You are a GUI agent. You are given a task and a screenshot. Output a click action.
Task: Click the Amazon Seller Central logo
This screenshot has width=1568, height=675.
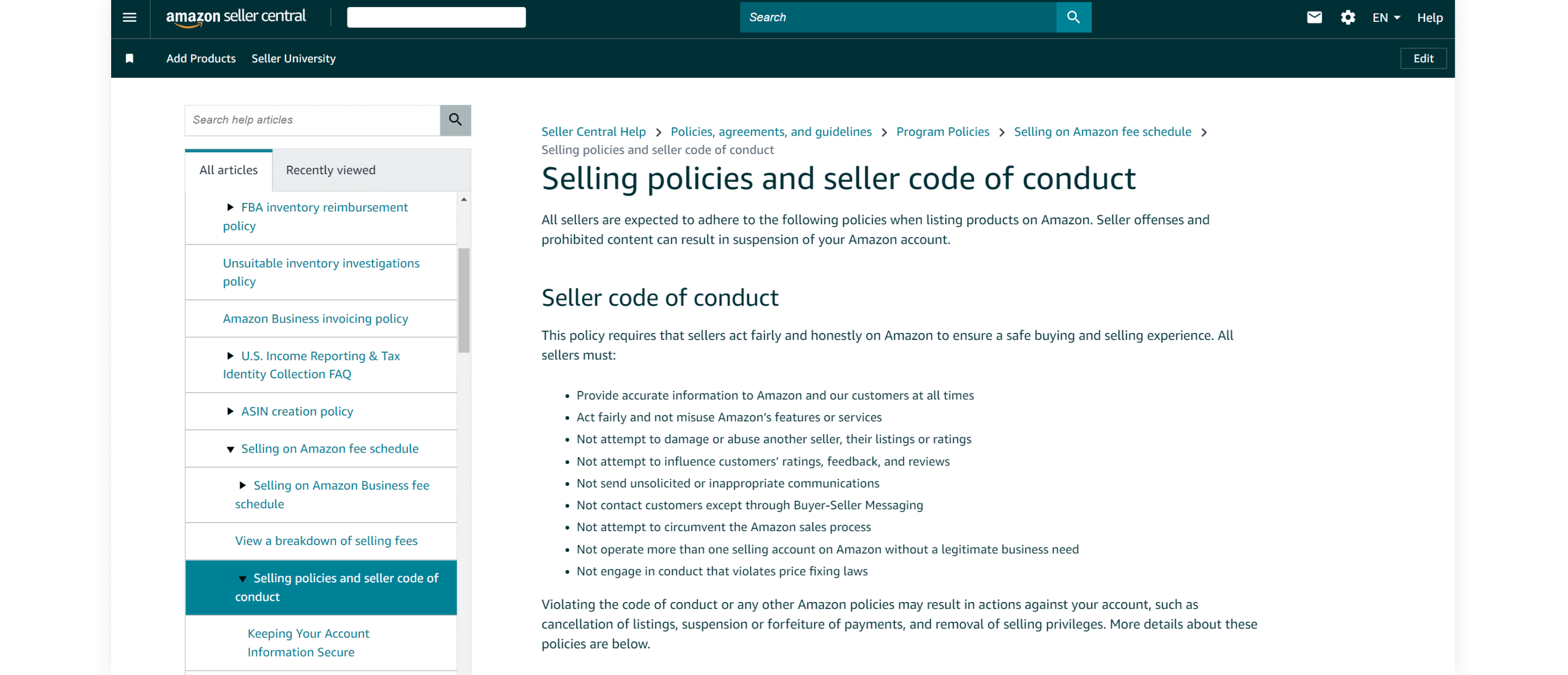[236, 17]
